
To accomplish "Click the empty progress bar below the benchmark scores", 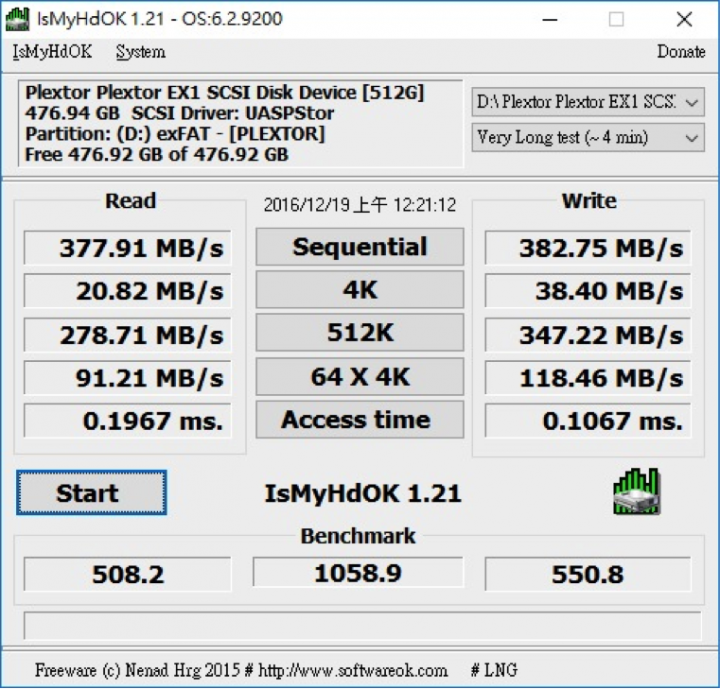I will coord(362,626).
